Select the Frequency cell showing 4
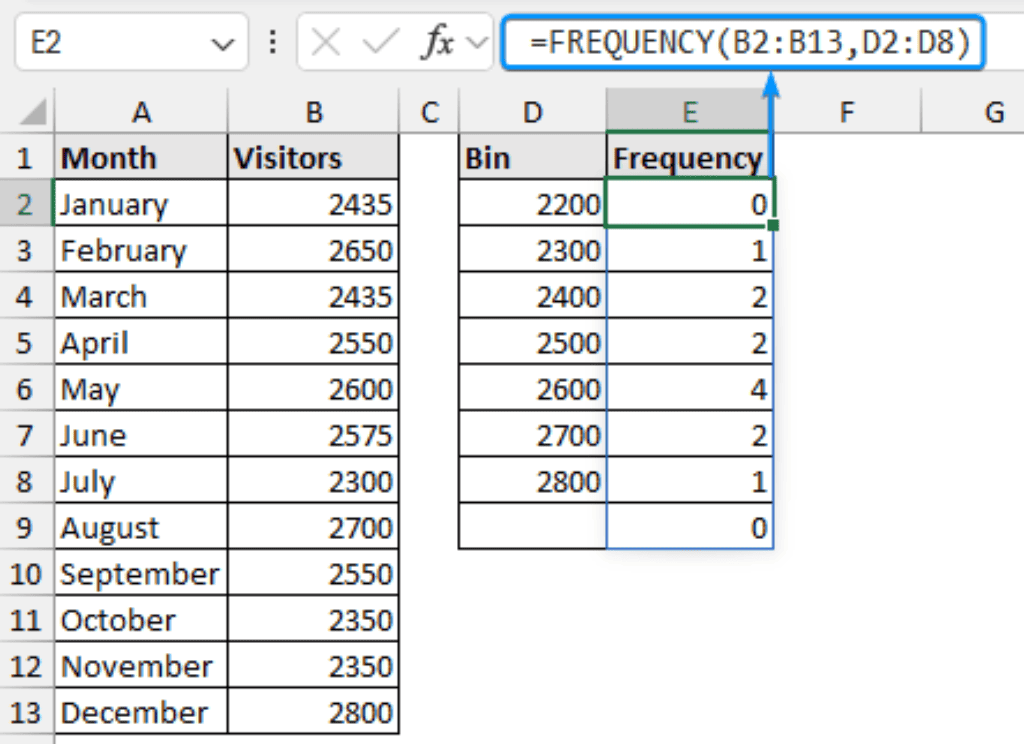 (x=689, y=389)
